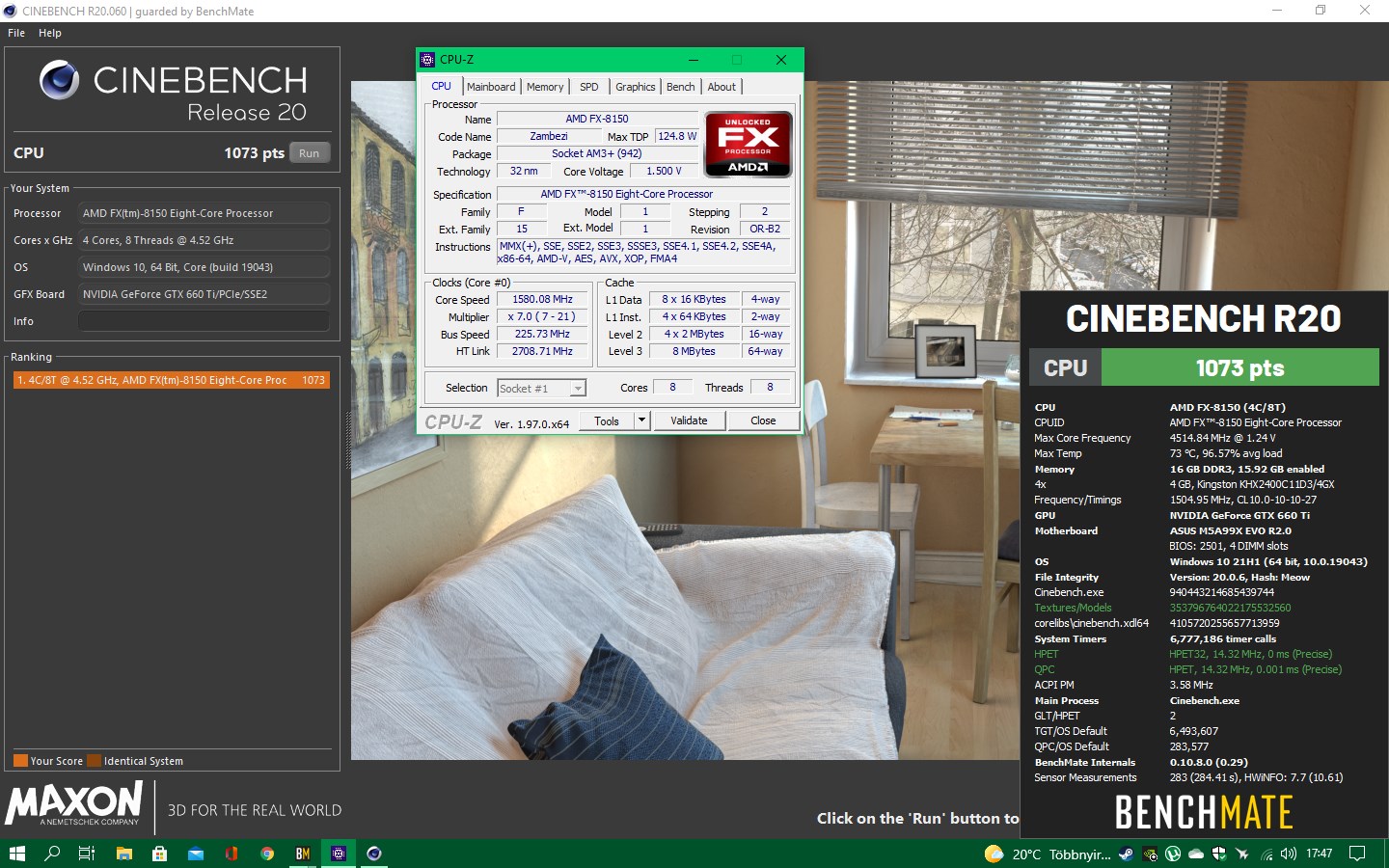The height and width of the screenshot is (868, 1389).
Task: Switch to the Graphics tab in CPU-Z
Action: tap(636, 87)
